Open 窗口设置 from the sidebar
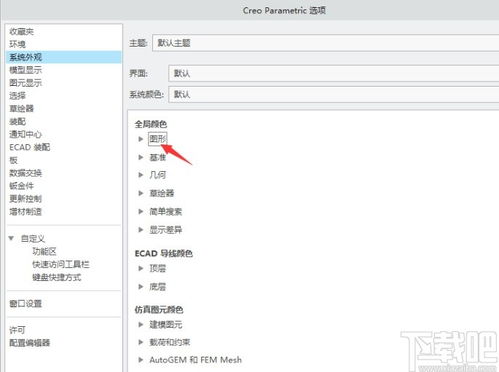 point(26,304)
